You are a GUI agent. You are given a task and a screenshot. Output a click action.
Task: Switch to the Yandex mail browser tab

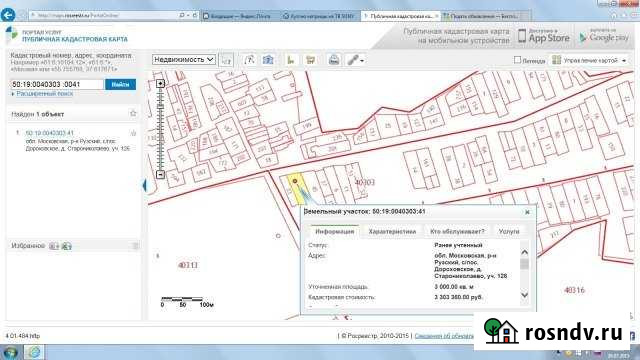[240, 16]
